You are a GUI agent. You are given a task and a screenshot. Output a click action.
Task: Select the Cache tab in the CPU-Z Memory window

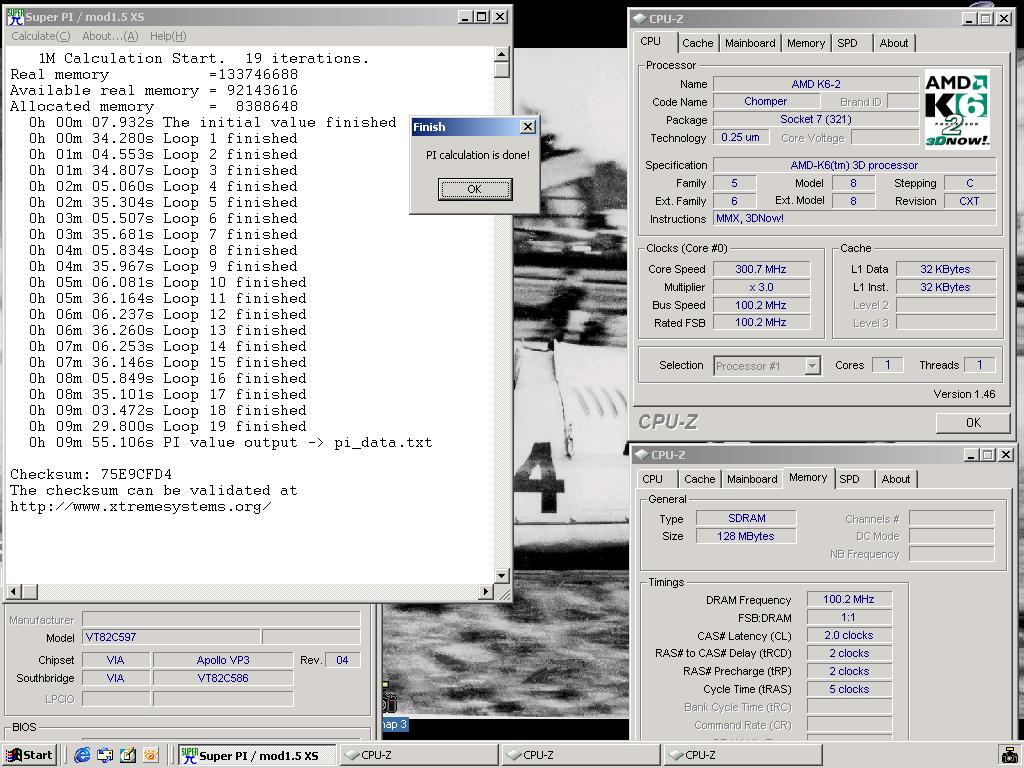click(x=699, y=479)
